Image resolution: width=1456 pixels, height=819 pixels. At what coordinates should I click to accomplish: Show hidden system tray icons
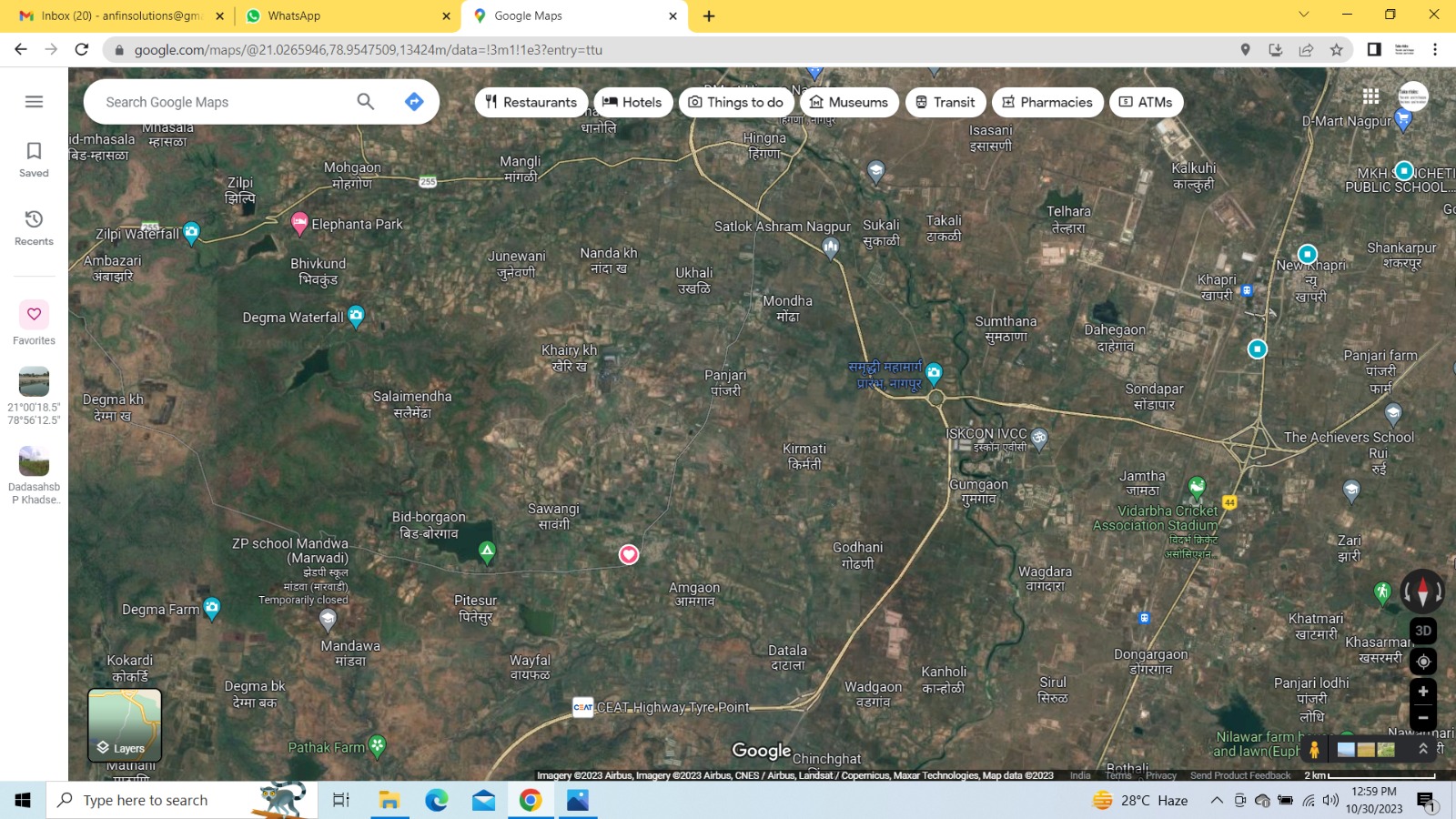click(x=1217, y=800)
